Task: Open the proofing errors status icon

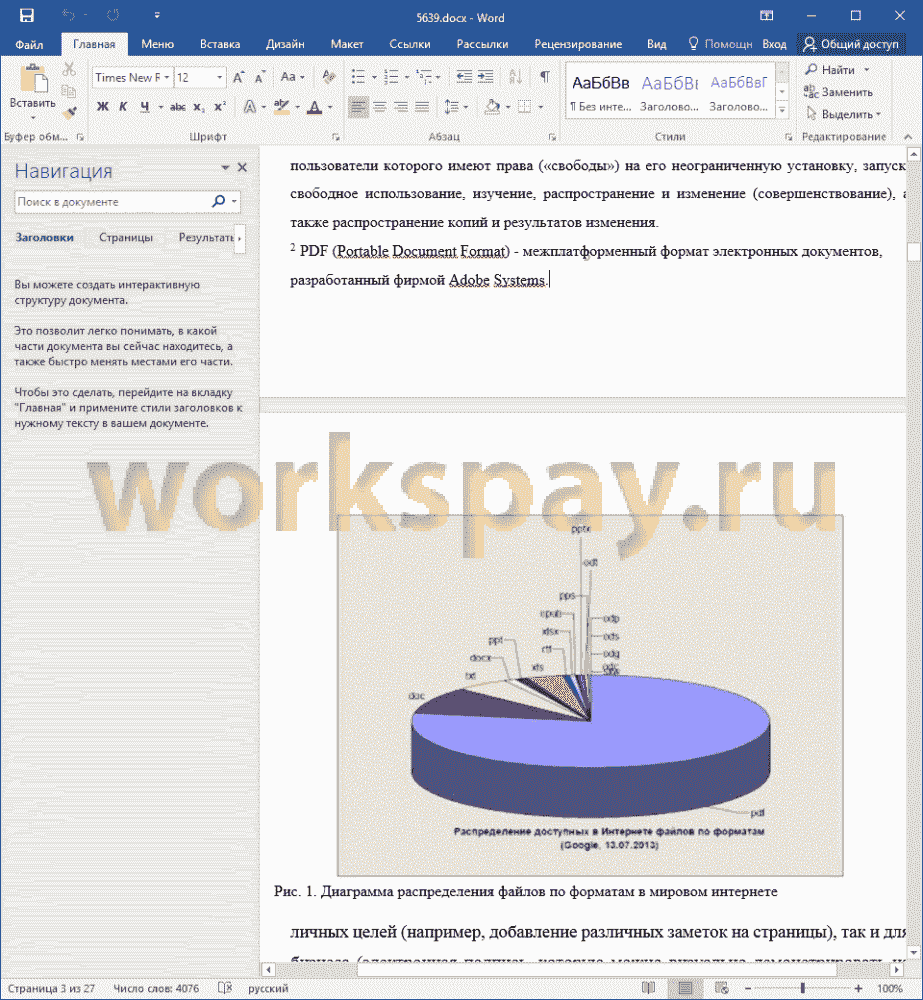Action: click(x=225, y=988)
